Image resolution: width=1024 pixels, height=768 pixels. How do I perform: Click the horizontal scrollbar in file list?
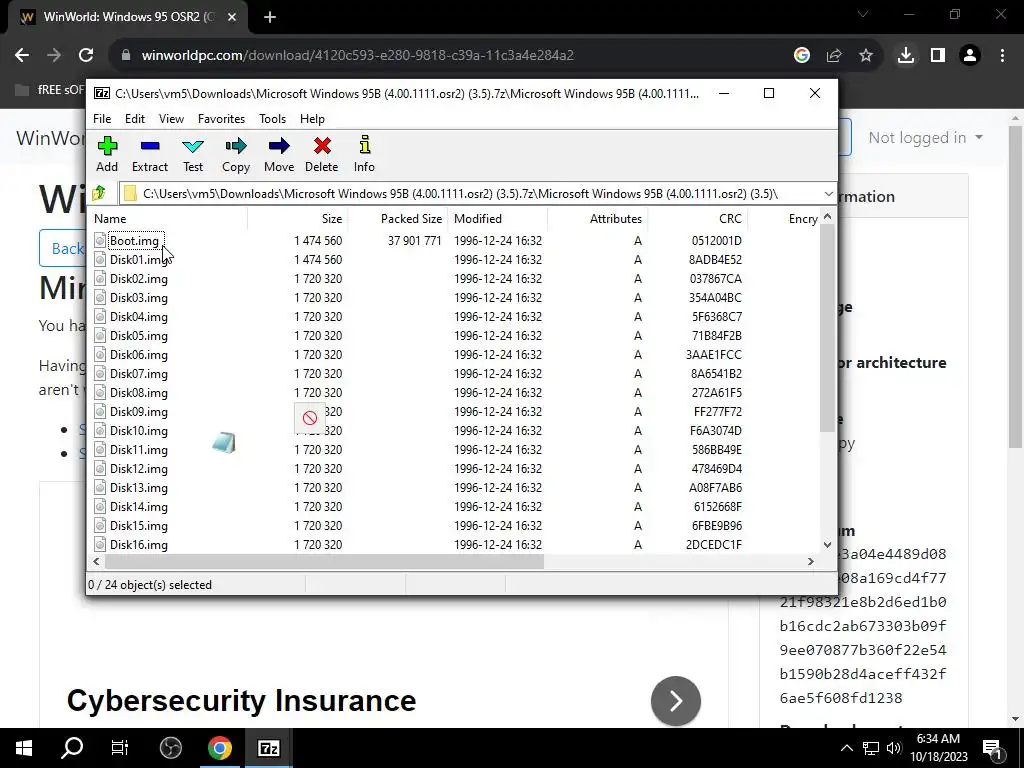[325, 561]
